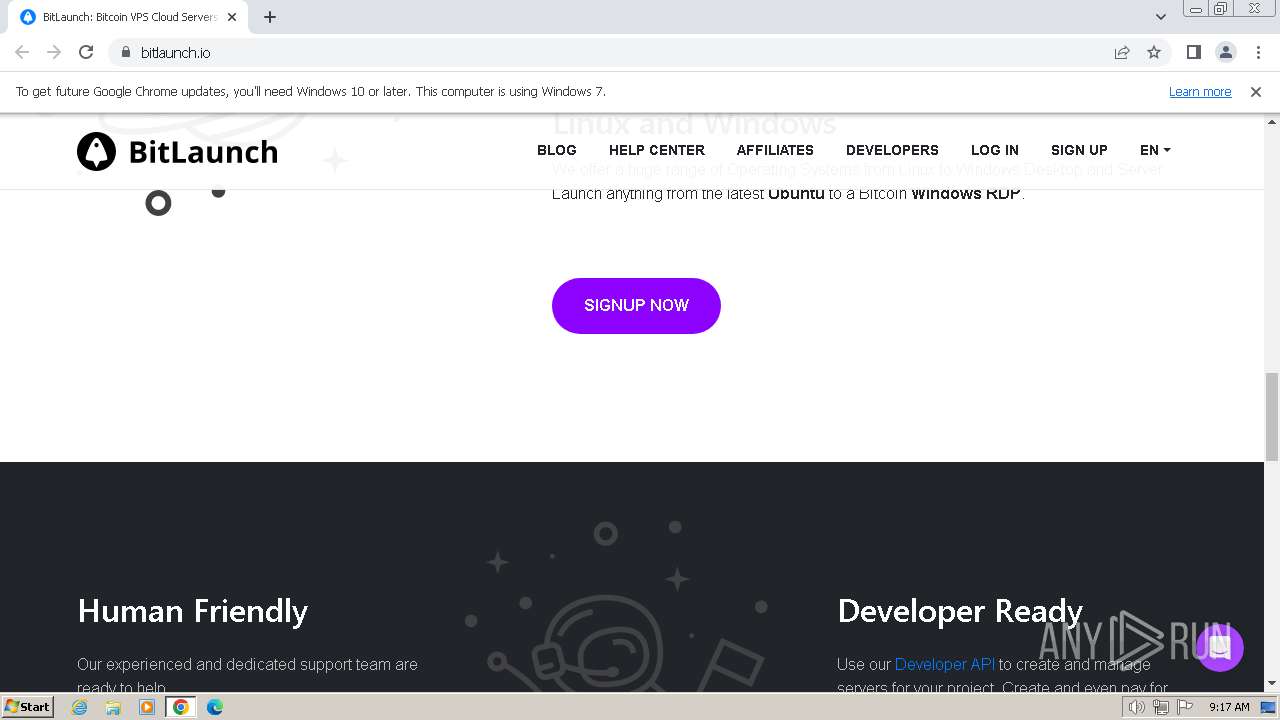Select the BitLaunch tab title

pos(130,17)
